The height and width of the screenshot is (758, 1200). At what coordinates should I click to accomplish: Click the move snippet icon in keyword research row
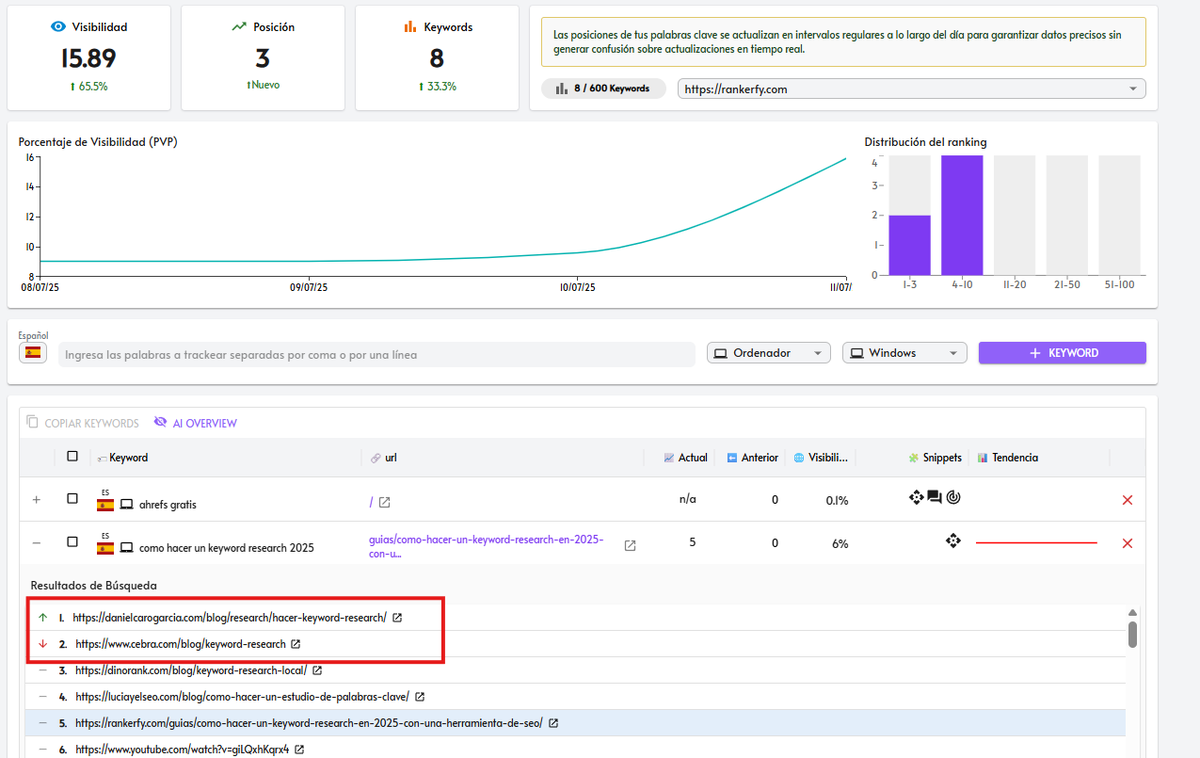point(953,540)
